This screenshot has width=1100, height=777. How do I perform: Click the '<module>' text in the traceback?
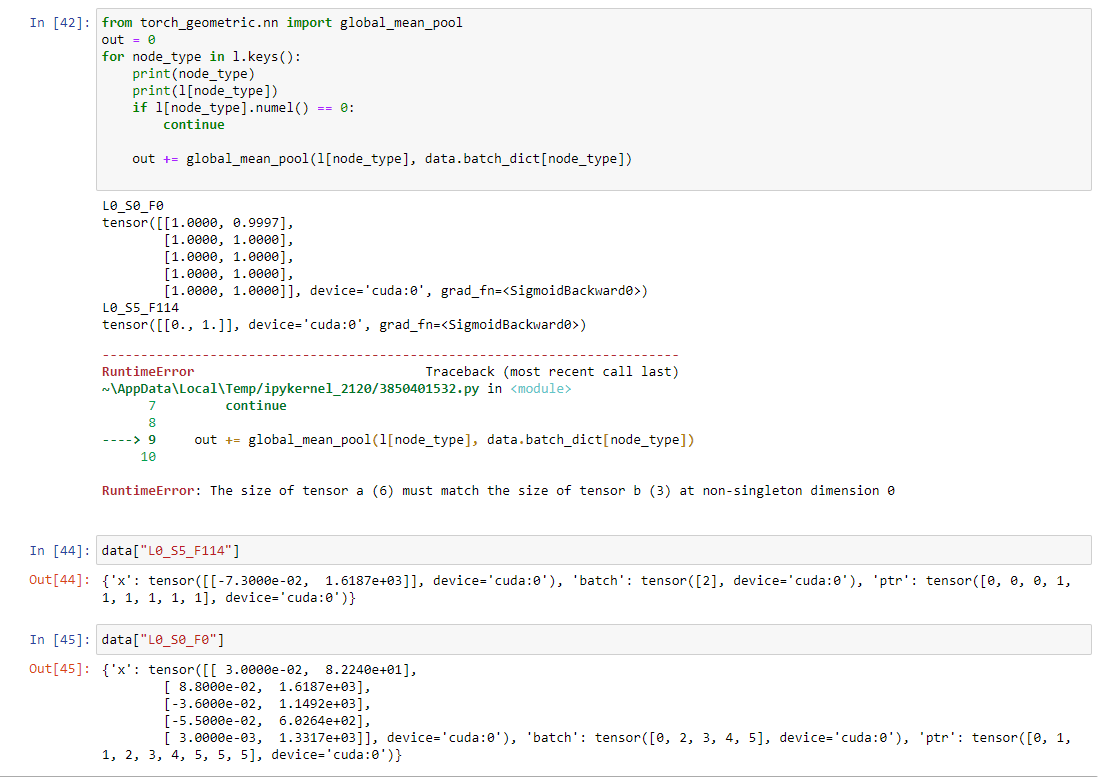coord(541,388)
